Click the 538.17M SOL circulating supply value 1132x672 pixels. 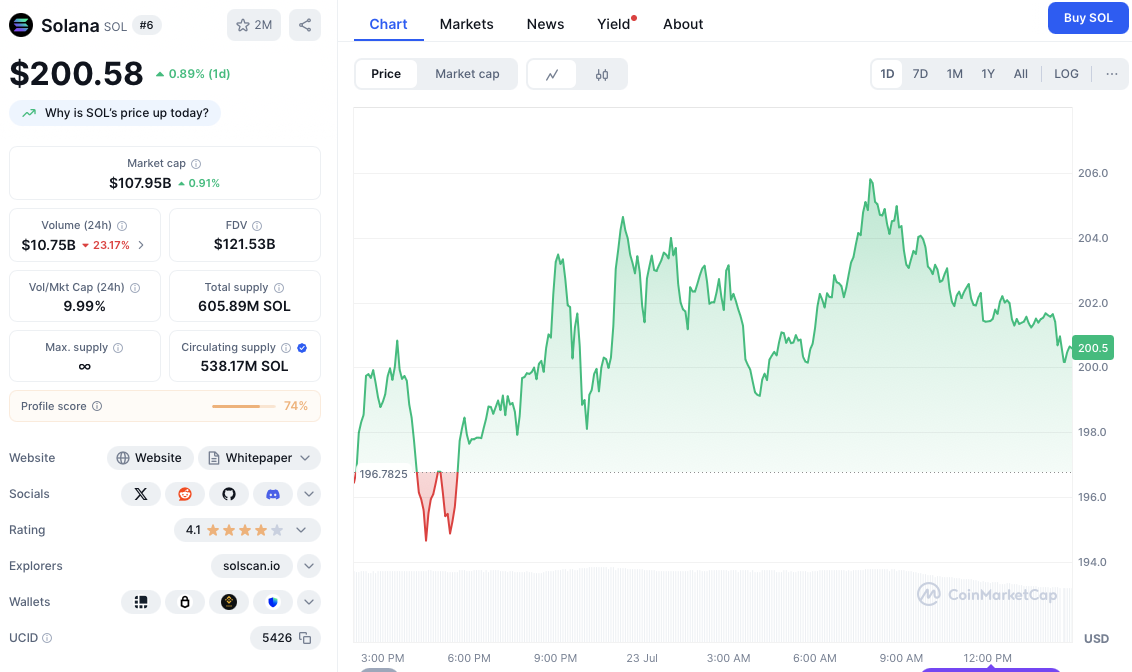pos(245,367)
